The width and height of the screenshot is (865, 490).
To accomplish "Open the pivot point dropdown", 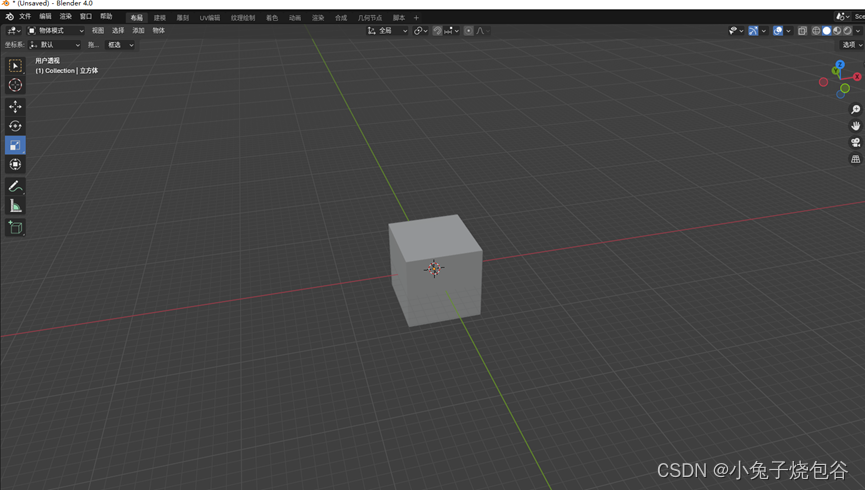I will (421, 31).
